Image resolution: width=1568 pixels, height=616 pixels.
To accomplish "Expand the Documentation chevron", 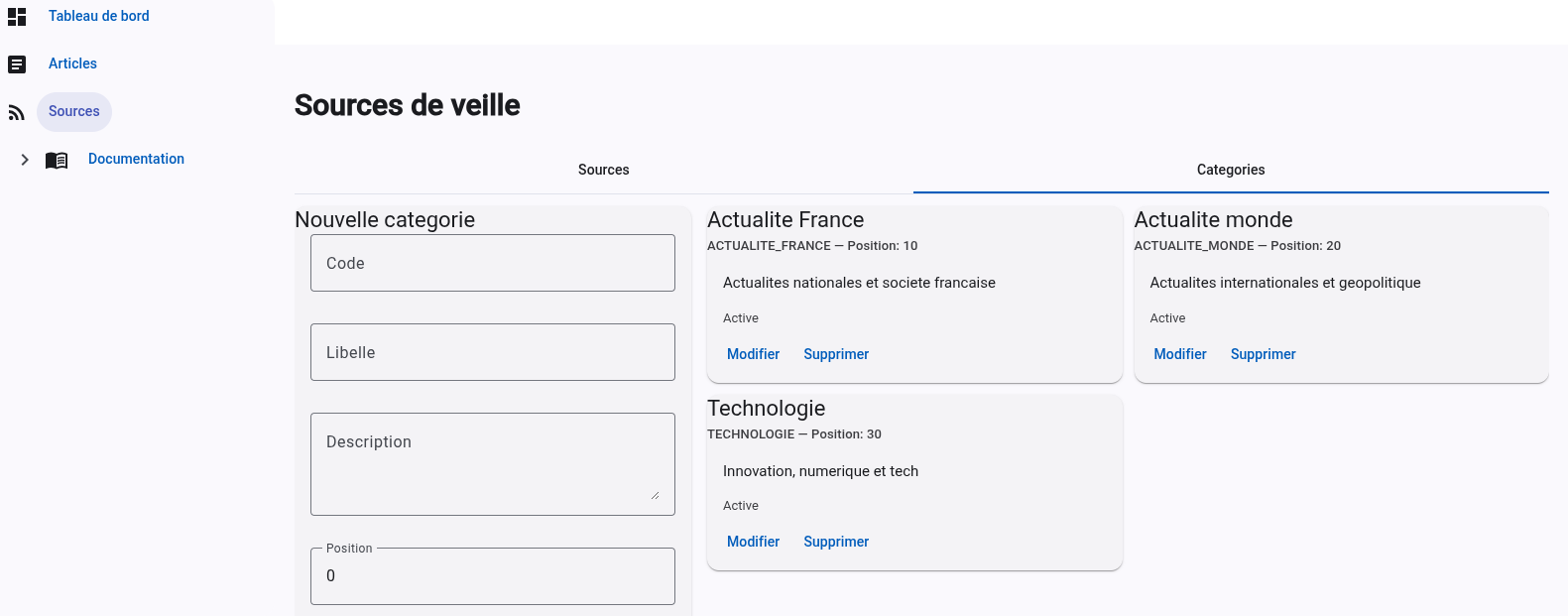I will pyautogui.click(x=25, y=160).
